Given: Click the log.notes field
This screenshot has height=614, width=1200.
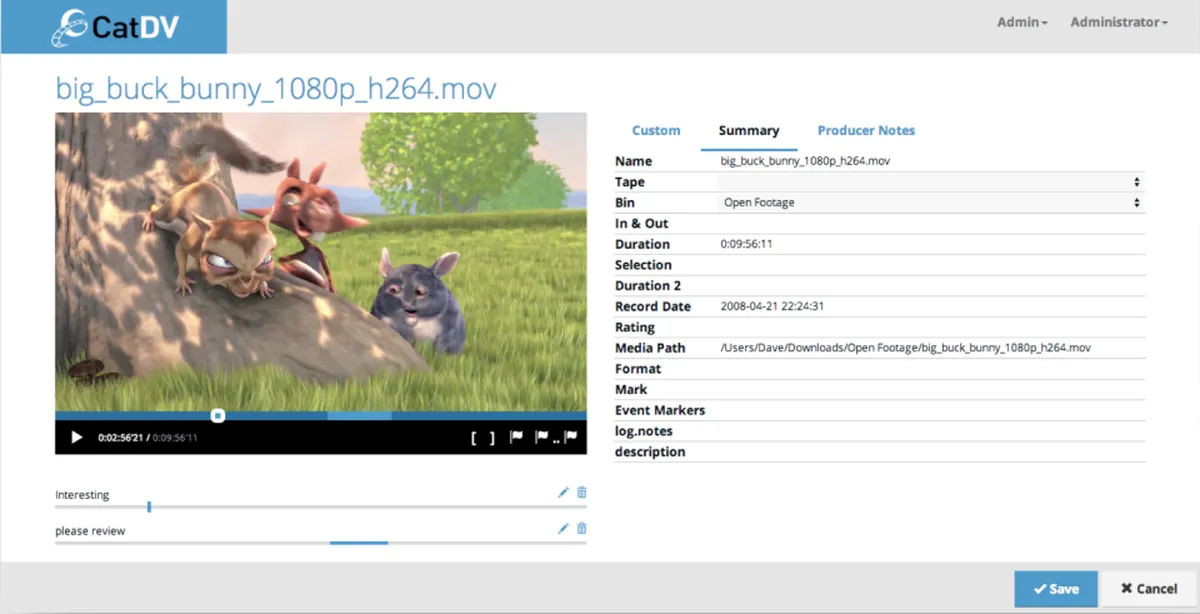Looking at the screenshot, I should click(929, 431).
